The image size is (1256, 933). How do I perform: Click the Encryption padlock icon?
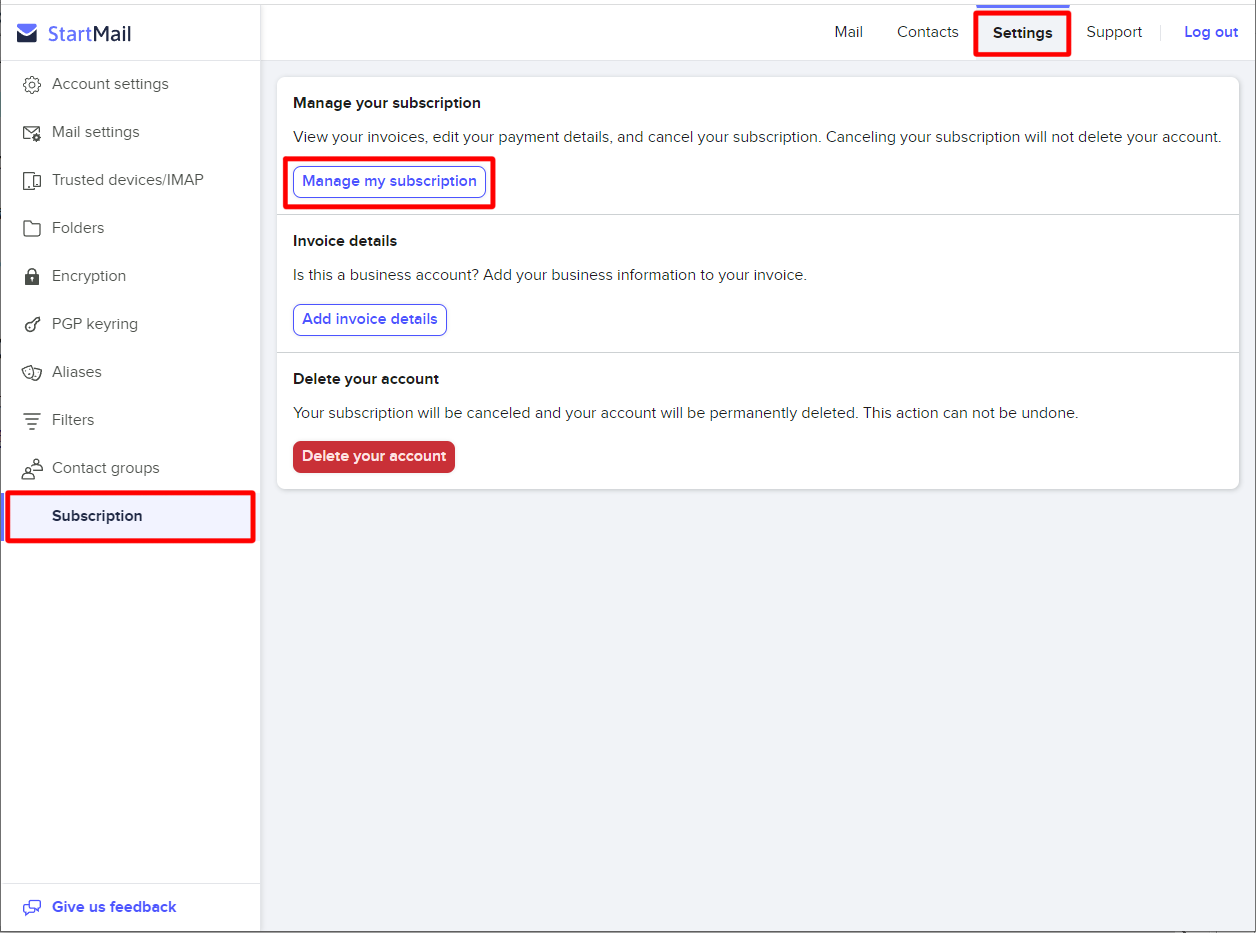tap(32, 276)
